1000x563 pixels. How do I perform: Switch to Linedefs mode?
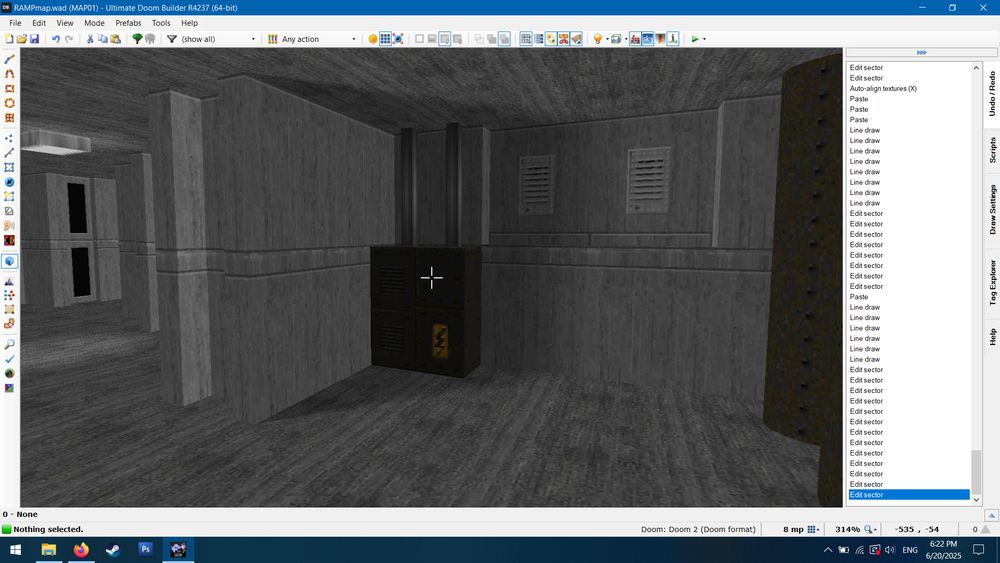9,152
